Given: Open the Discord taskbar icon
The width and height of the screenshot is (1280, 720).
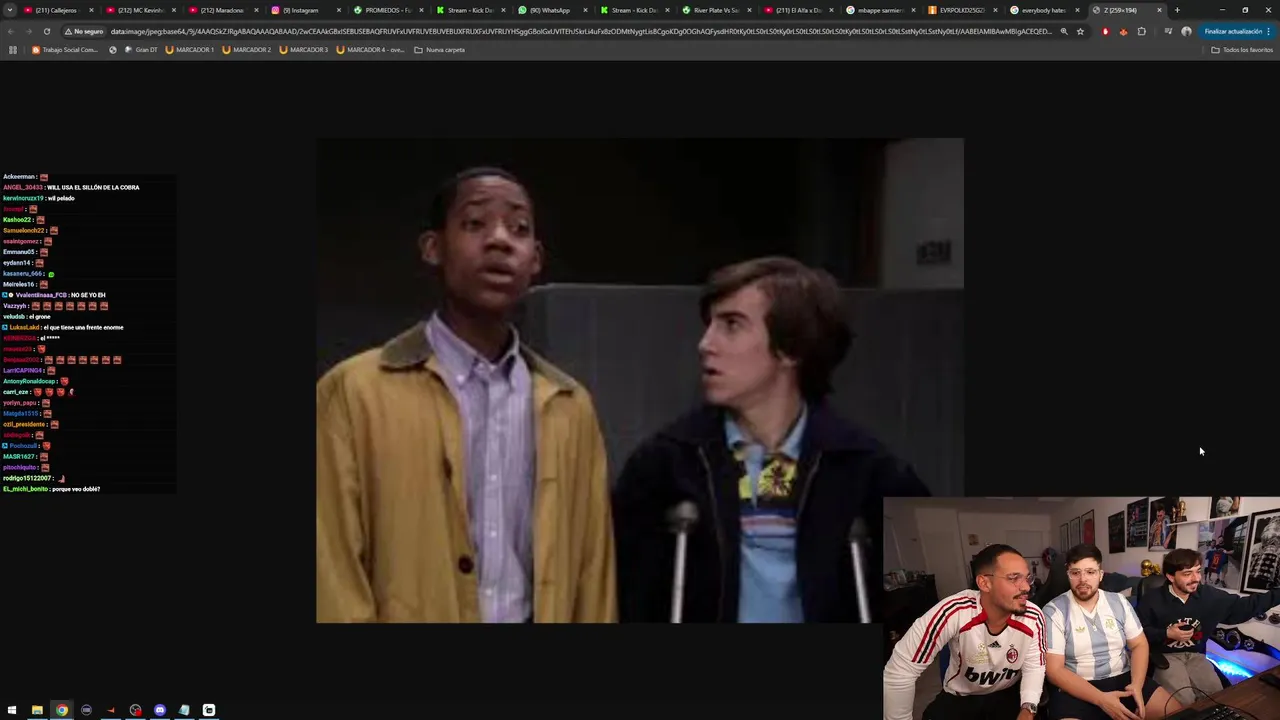Looking at the screenshot, I should (x=160, y=710).
